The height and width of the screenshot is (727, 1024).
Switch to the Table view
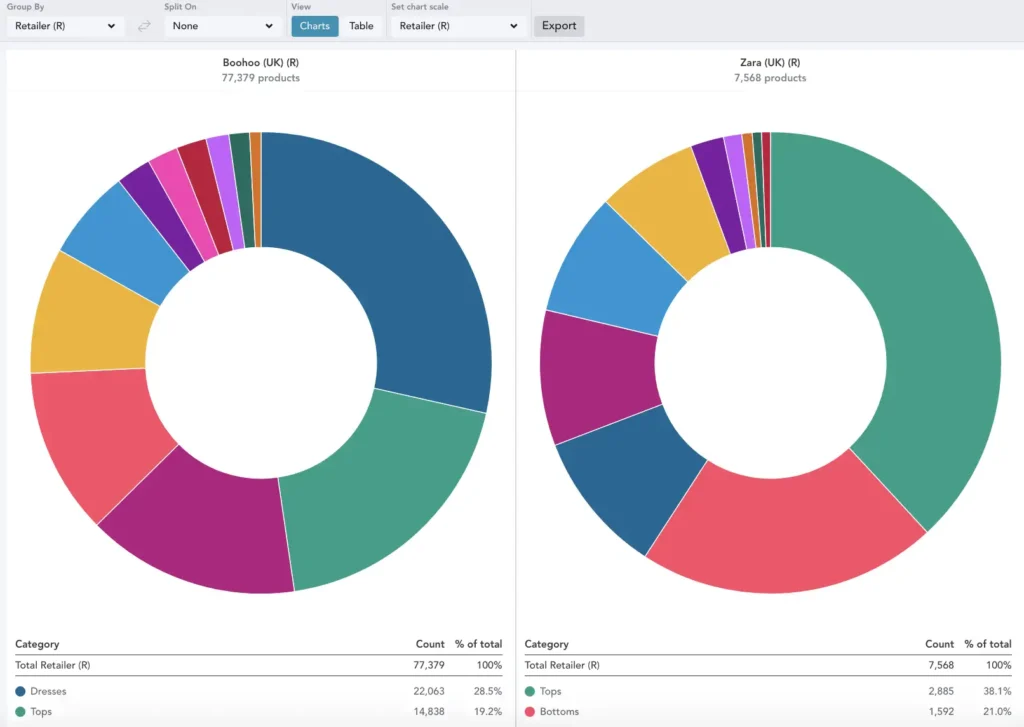pos(361,26)
